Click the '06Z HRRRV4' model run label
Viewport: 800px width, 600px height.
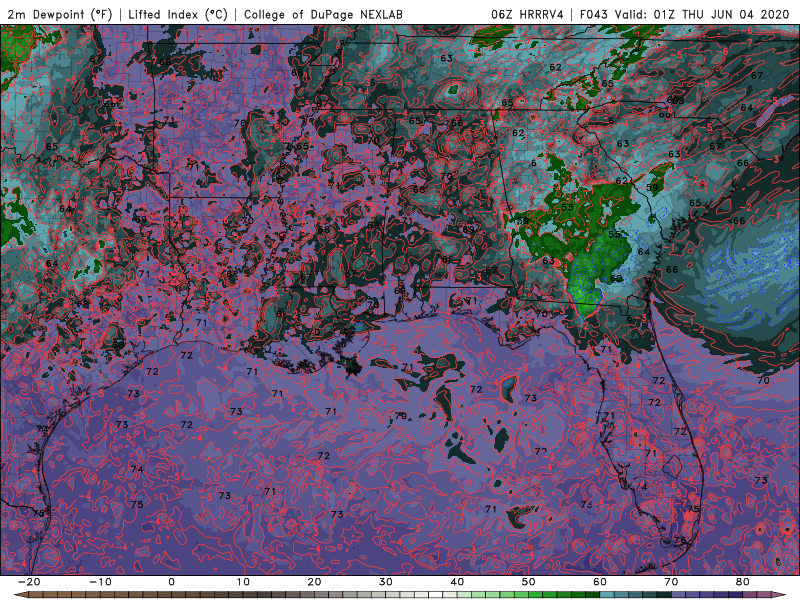tap(527, 14)
